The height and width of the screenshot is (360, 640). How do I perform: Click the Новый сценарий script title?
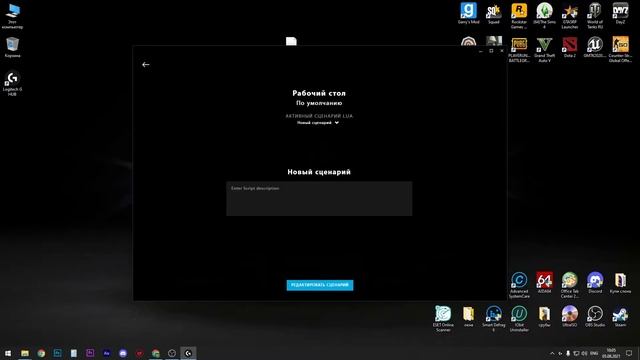[x=319, y=172]
